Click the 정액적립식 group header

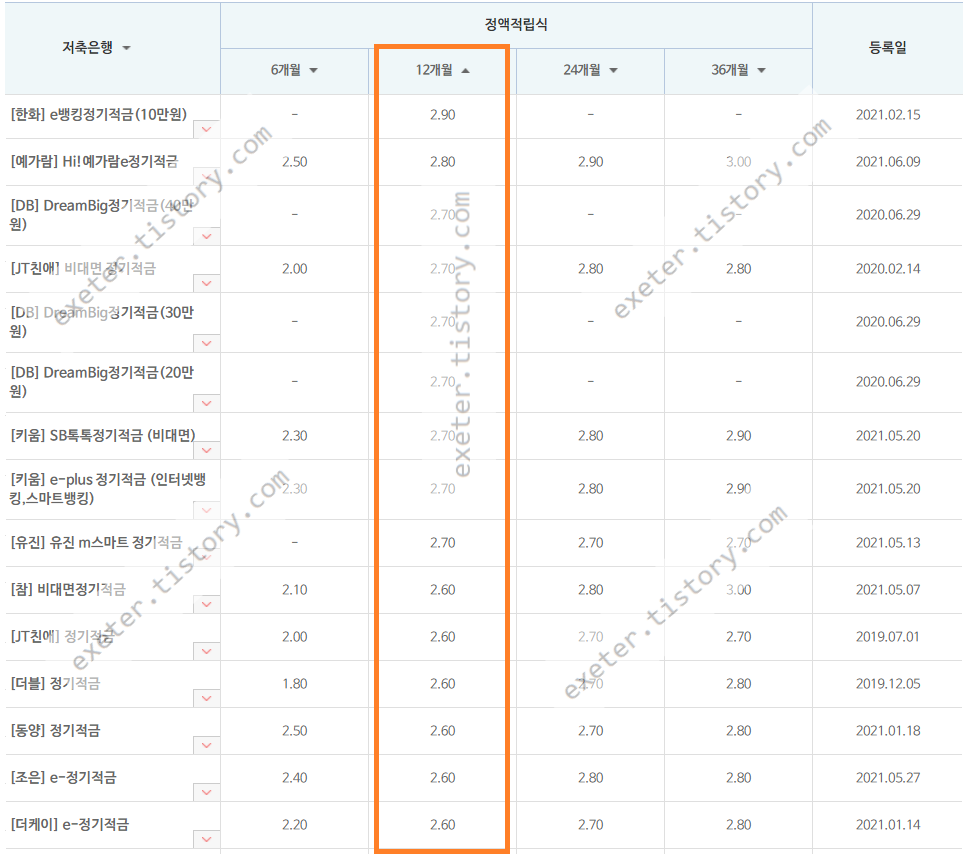tap(516, 25)
